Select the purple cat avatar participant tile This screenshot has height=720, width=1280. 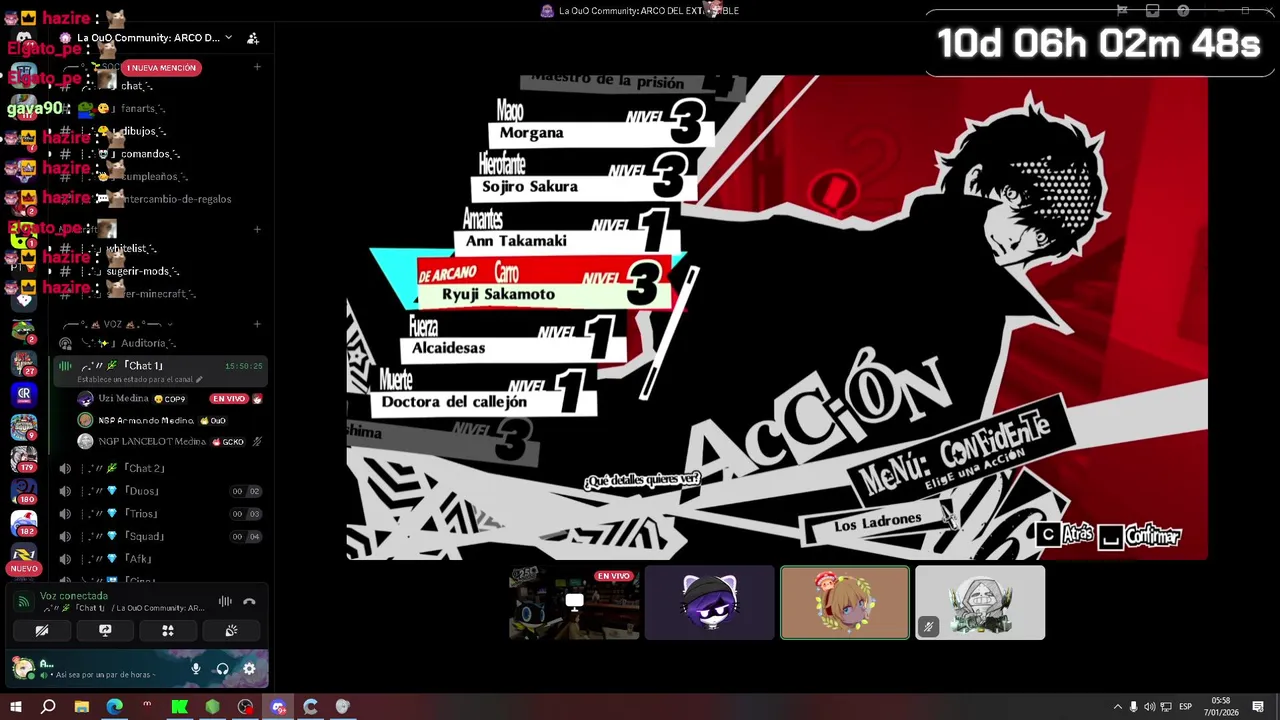click(x=709, y=603)
